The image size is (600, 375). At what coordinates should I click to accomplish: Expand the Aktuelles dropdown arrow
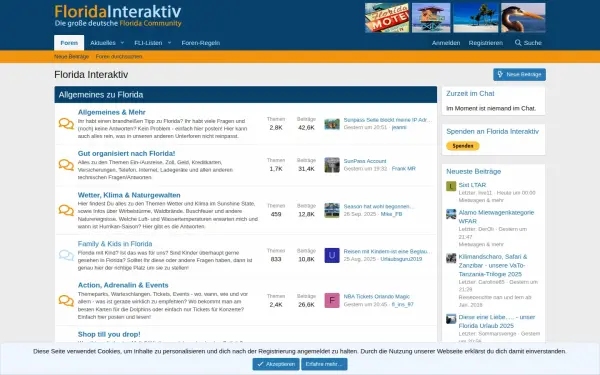pos(122,43)
